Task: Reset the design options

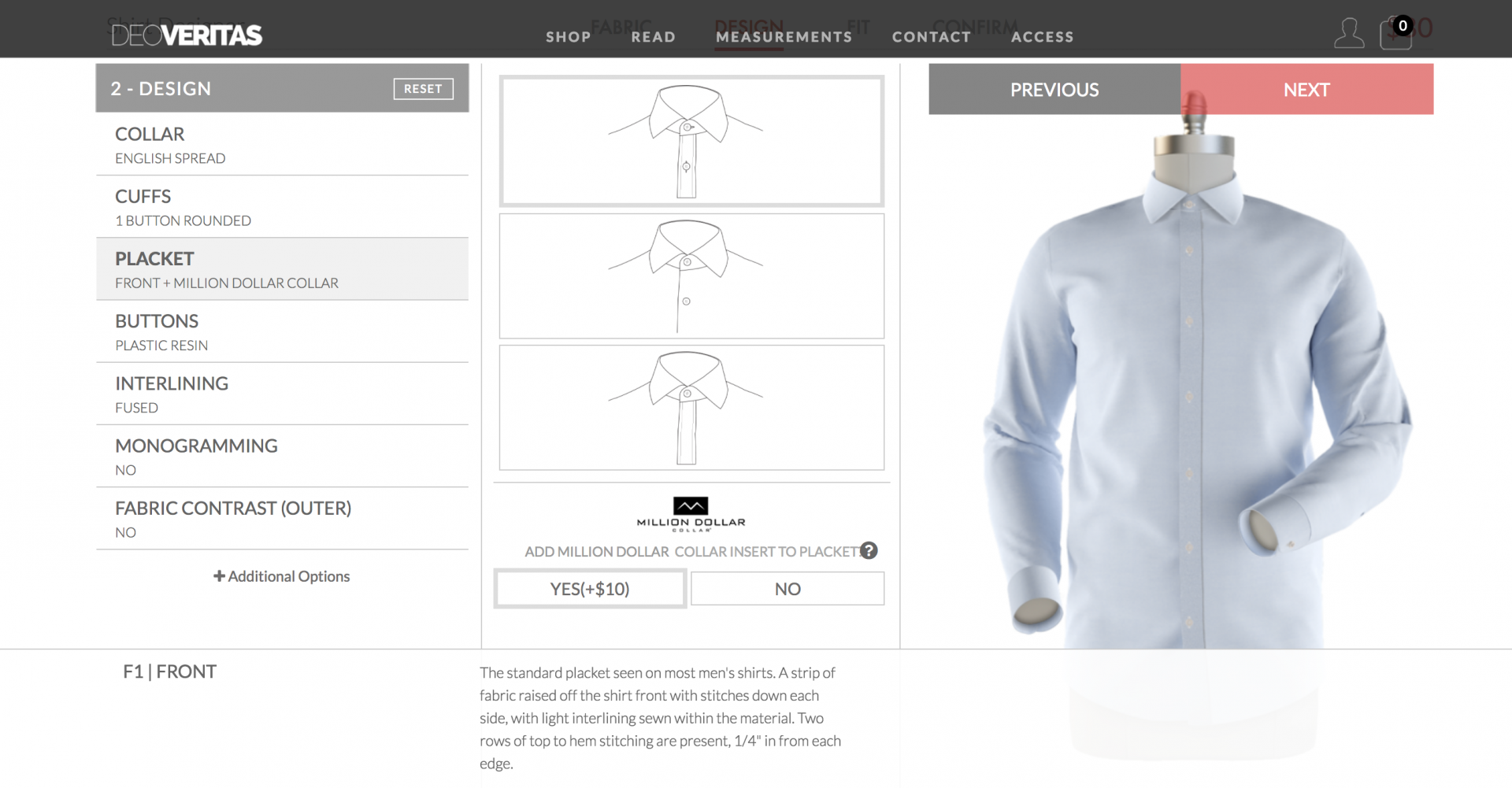Action: click(423, 89)
